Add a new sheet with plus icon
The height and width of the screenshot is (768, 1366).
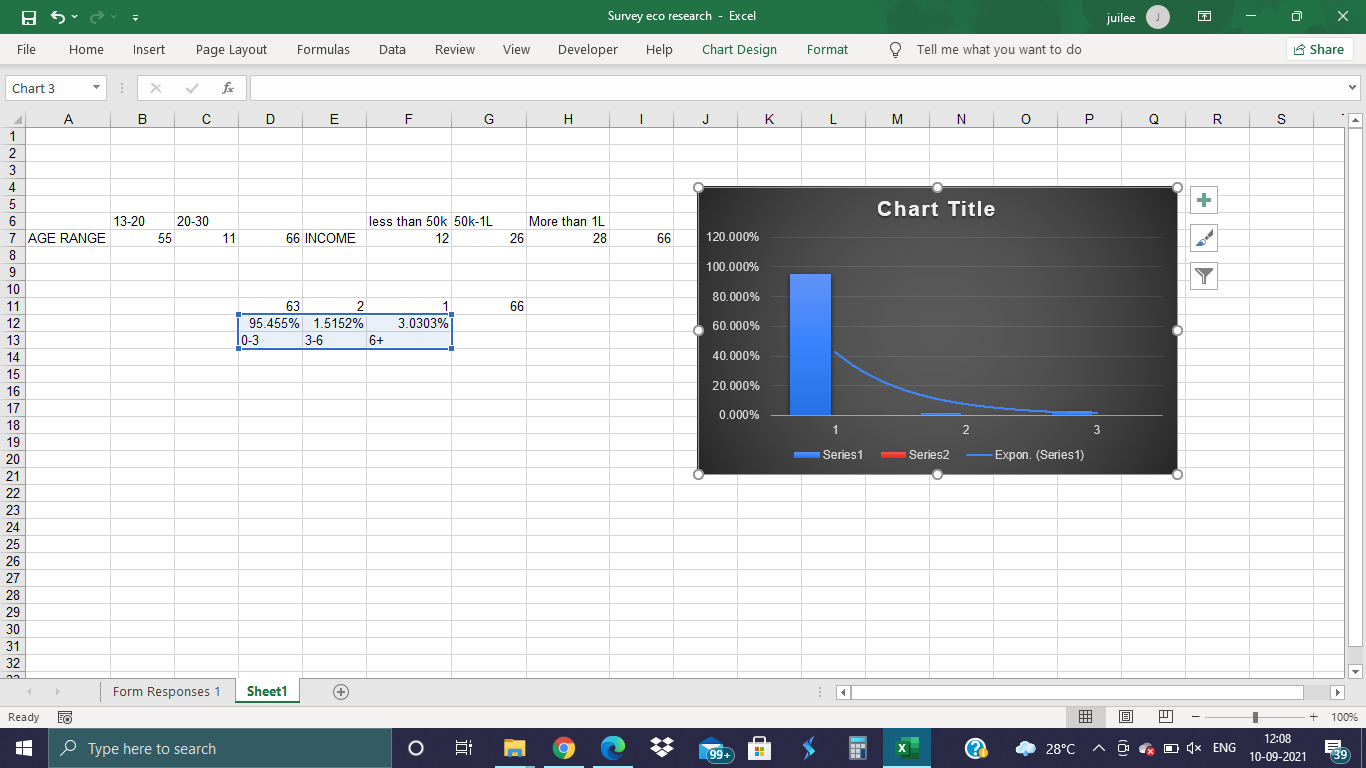click(x=341, y=692)
